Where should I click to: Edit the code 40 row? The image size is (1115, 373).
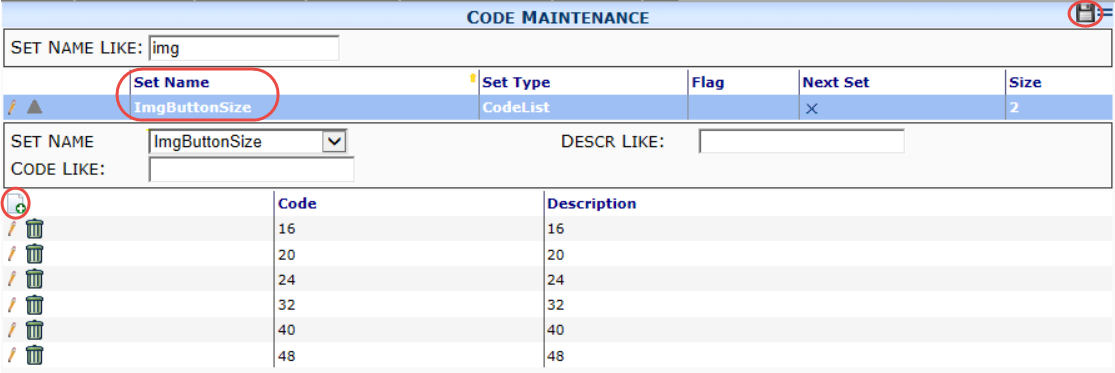point(11,330)
